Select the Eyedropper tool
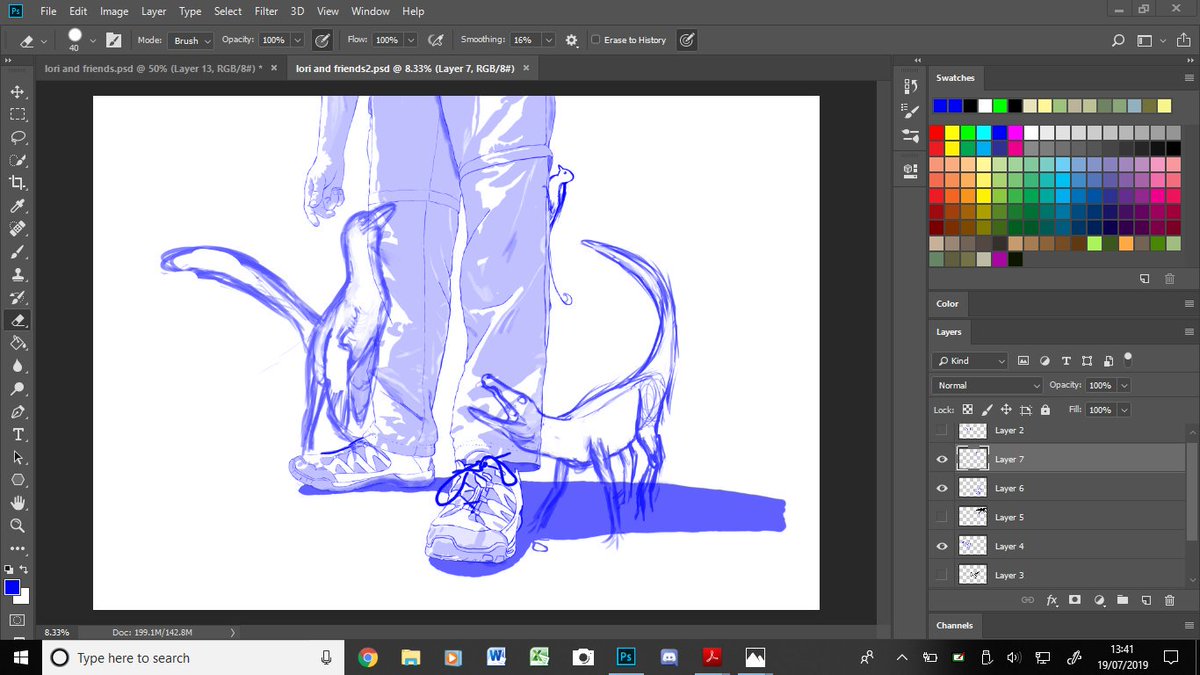1200x675 pixels. pyautogui.click(x=18, y=206)
